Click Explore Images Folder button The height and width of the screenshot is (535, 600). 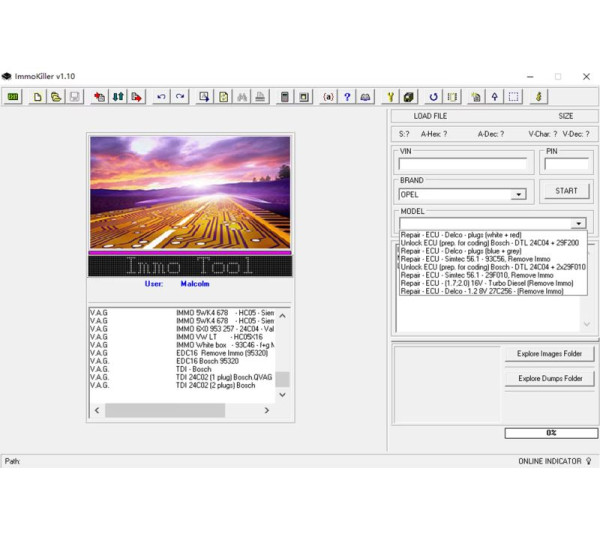549,354
